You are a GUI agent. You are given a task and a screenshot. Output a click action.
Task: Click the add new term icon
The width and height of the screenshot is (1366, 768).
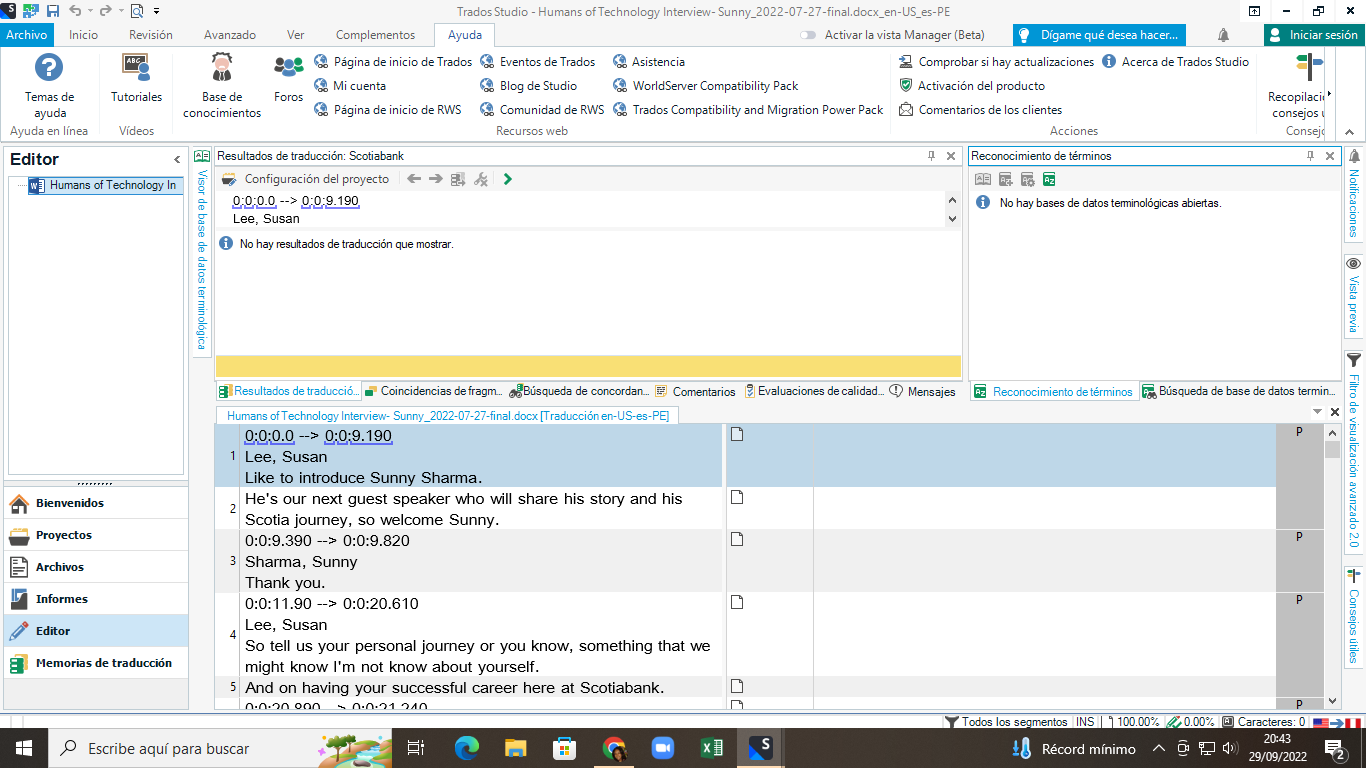[x=1005, y=180]
